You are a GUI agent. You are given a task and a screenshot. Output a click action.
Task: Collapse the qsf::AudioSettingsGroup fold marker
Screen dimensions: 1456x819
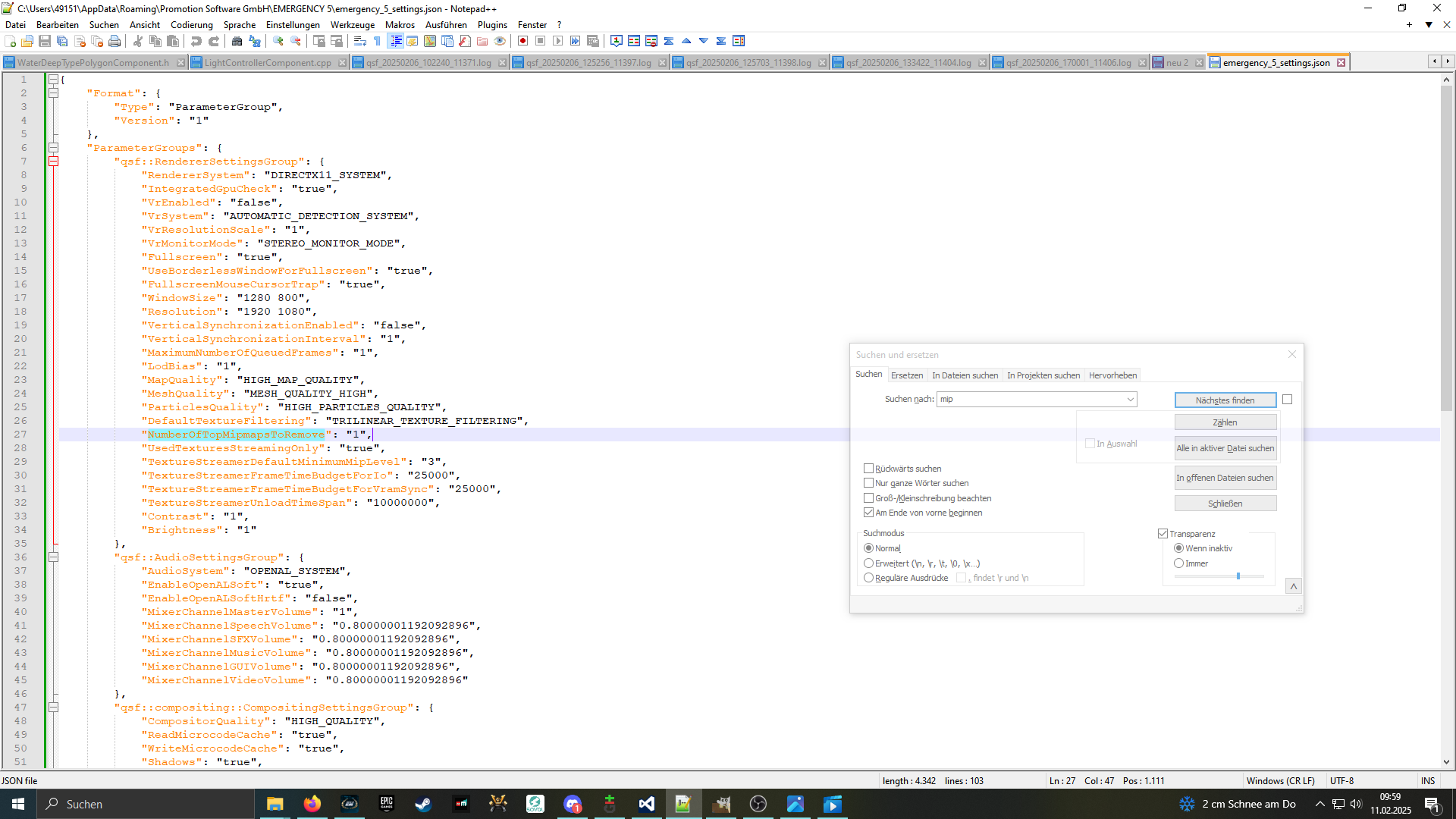(x=54, y=557)
